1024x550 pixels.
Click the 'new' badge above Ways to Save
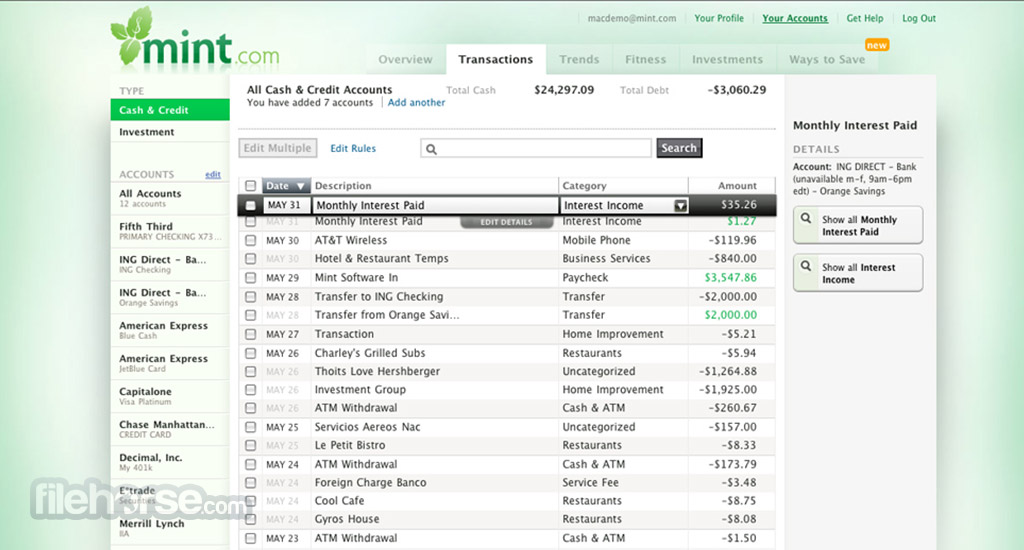coord(876,45)
